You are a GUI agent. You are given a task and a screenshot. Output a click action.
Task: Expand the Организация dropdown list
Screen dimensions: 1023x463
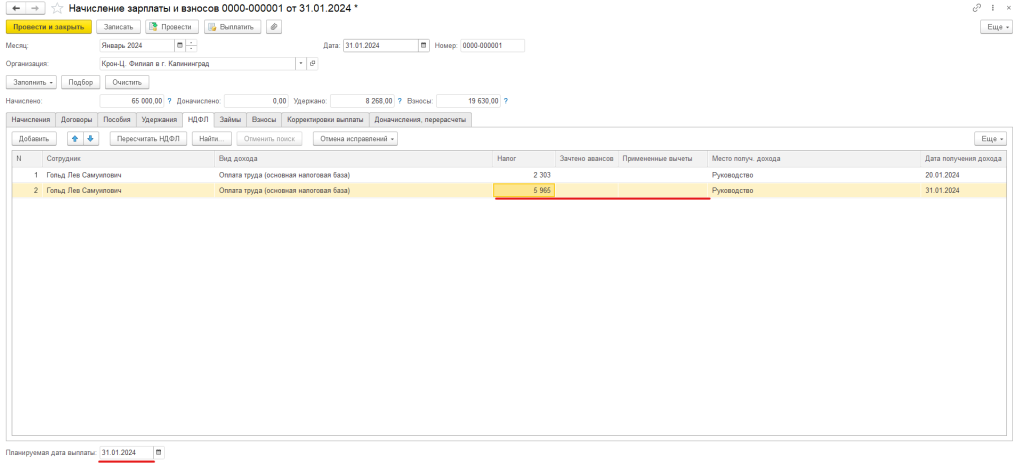[x=300, y=63]
